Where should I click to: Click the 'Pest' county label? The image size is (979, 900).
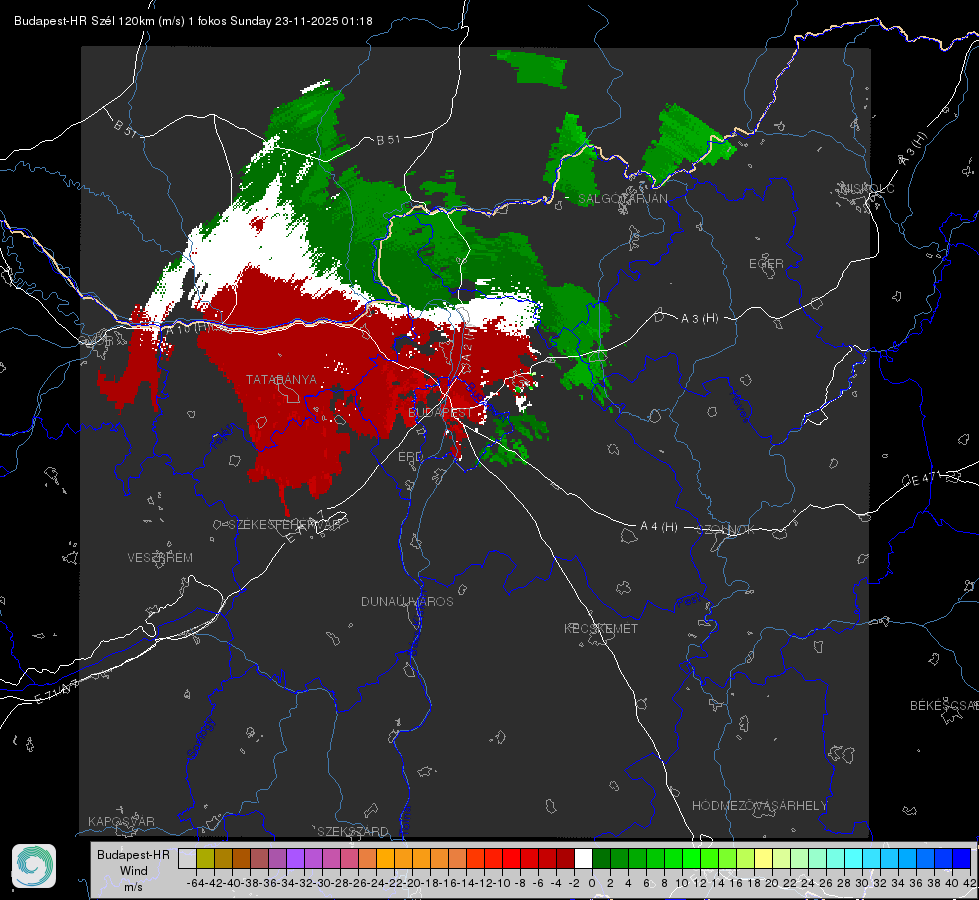click(x=690, y=602)
